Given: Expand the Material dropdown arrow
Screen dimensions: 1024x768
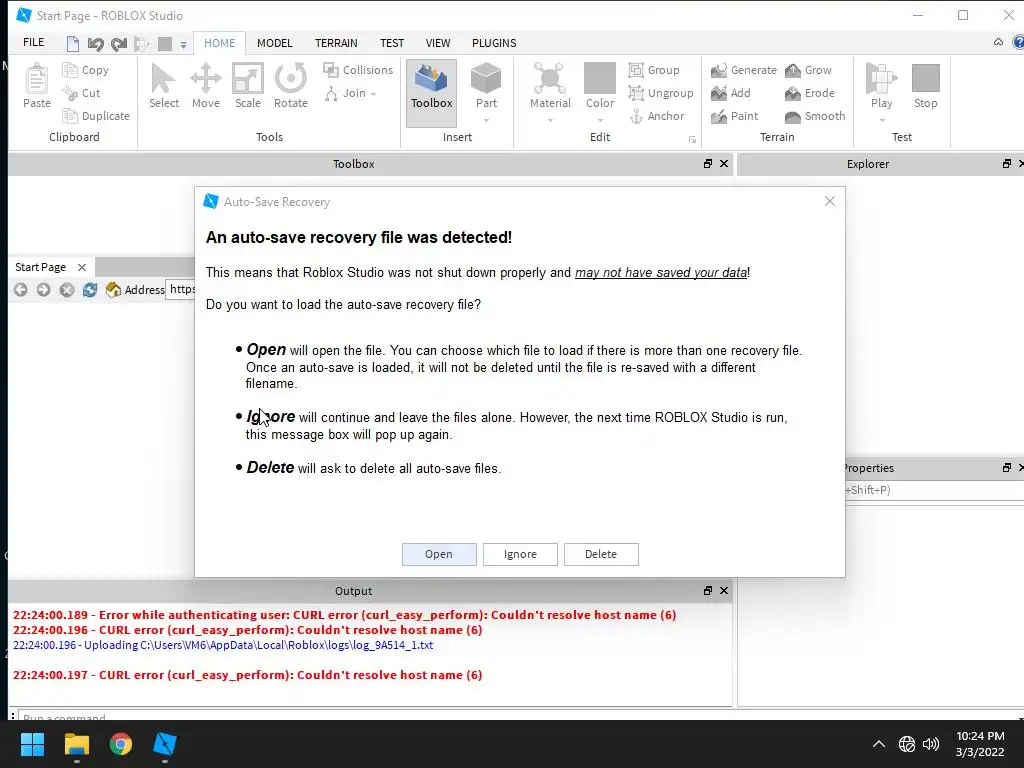Looking at the screenshot, I should pos(550,120).
